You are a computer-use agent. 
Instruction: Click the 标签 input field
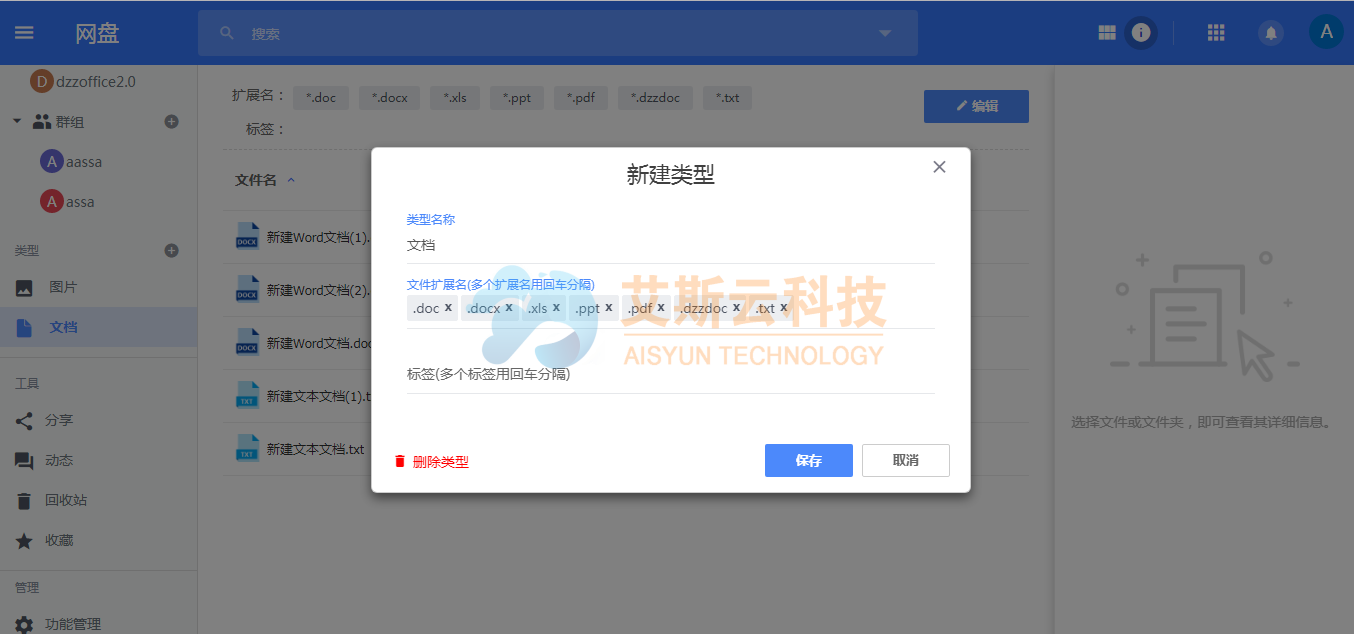coord(670,375)
